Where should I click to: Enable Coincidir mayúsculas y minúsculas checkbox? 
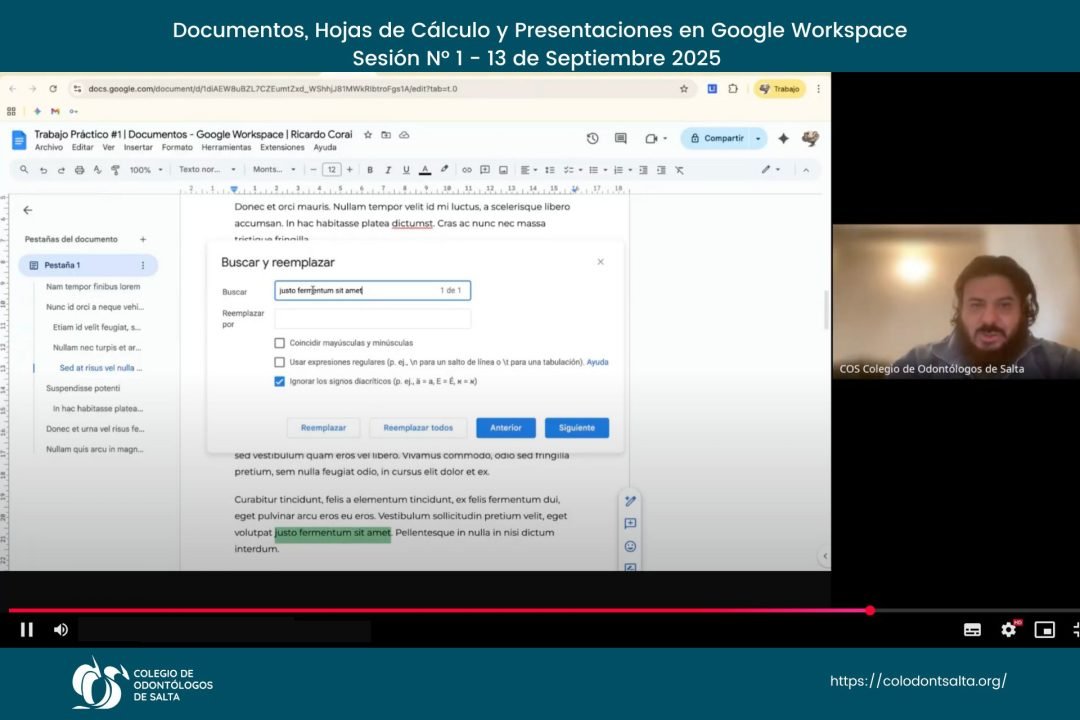pos(280,343)
